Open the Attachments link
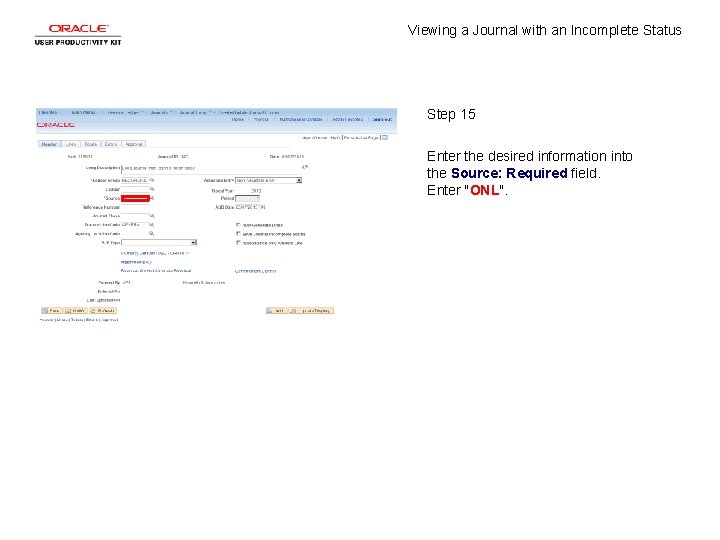The width and height of the screenshot is (720, 540). 136,262
